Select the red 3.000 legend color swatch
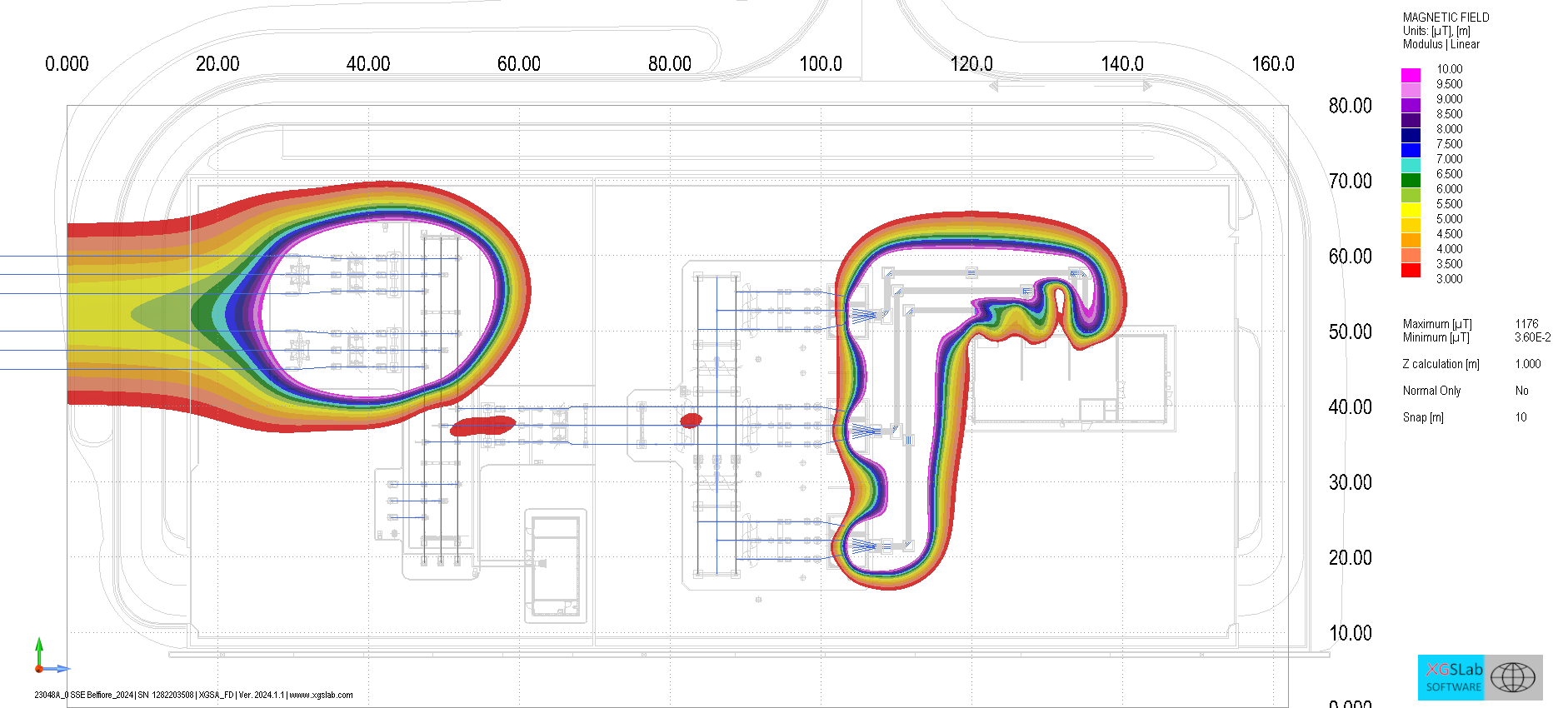 coord(1411,270)
